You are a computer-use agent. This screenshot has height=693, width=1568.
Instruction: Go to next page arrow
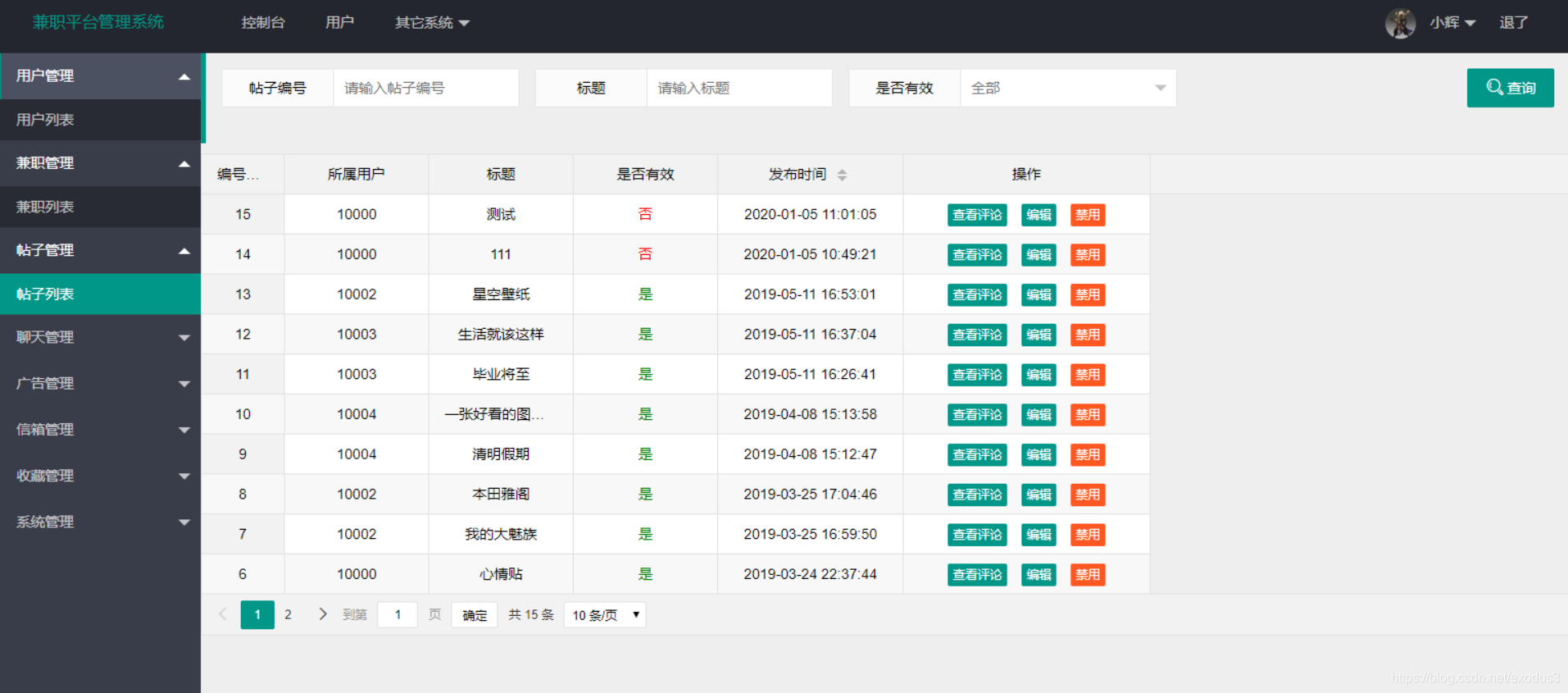322,614
